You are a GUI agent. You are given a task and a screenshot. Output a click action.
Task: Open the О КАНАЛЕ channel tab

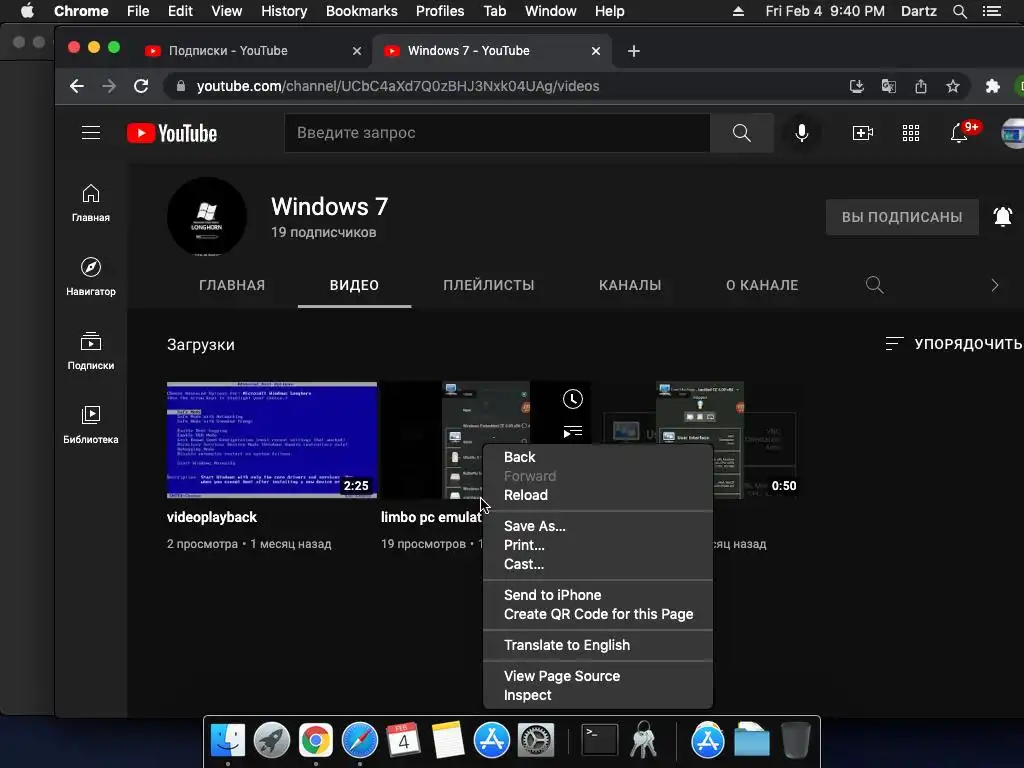click(762, 285)
